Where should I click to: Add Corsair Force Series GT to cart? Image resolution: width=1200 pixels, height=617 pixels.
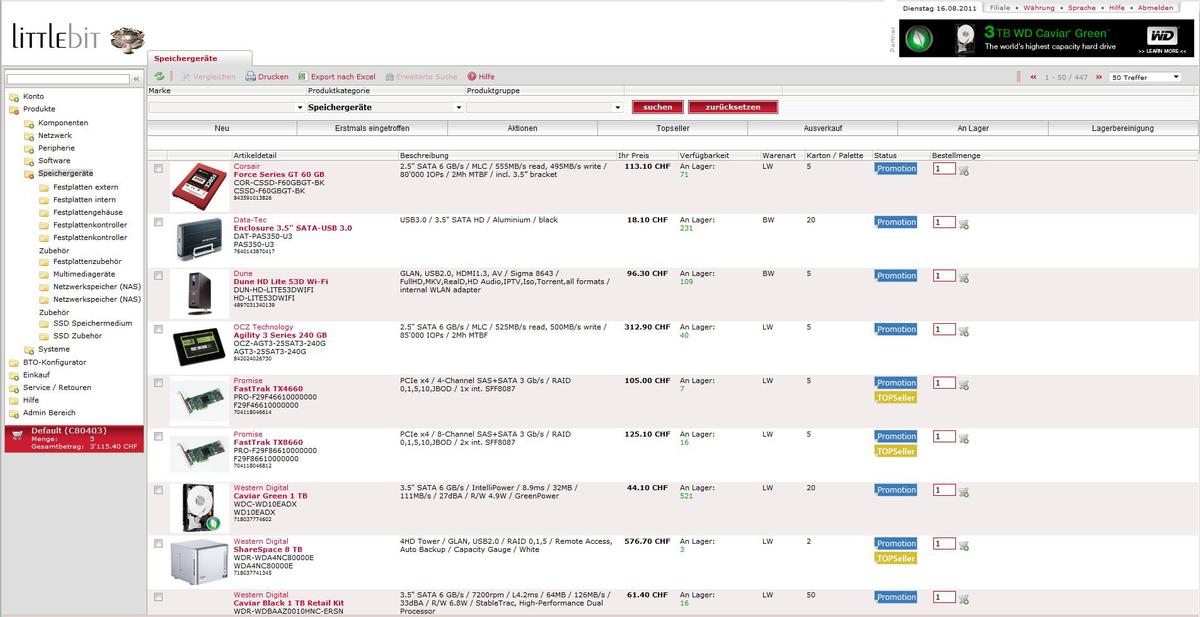pyautogui.click(x=964, y=170)
